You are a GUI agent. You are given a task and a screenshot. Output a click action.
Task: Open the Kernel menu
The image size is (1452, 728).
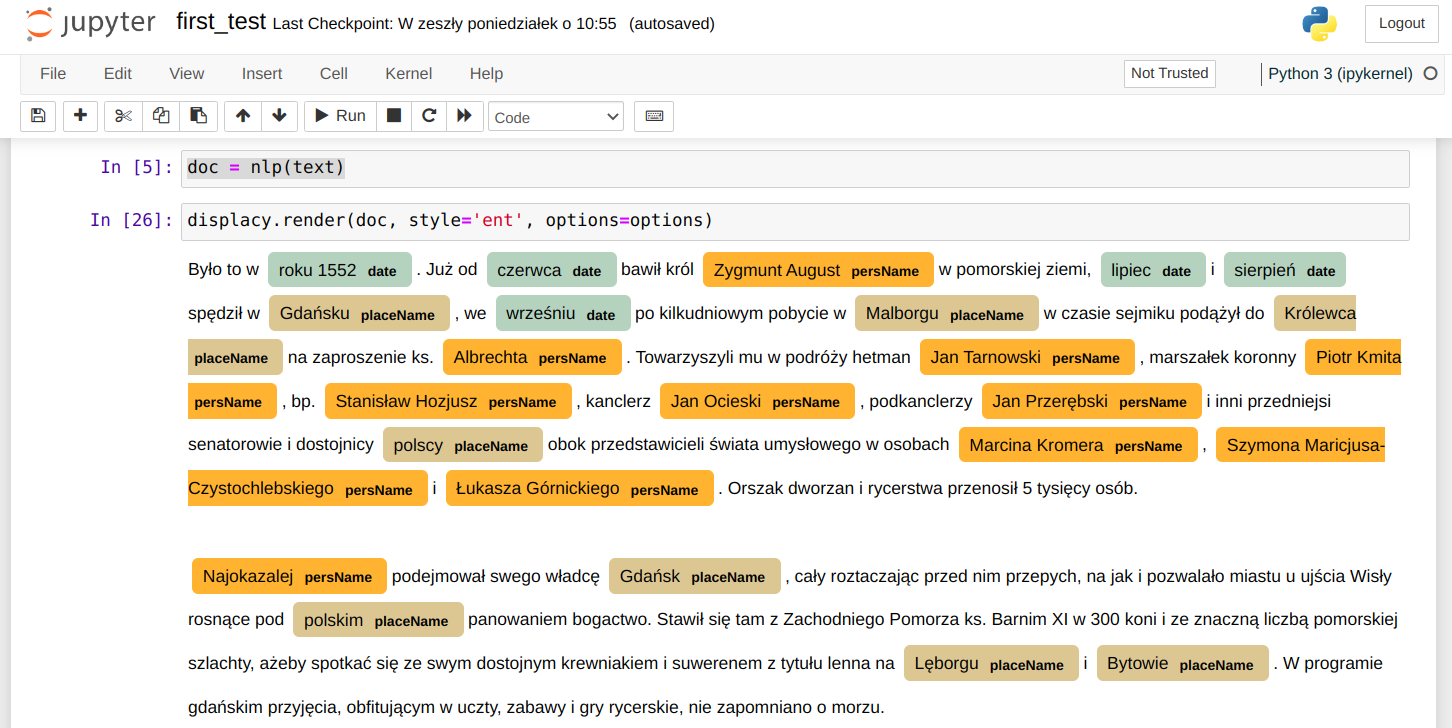409,74
